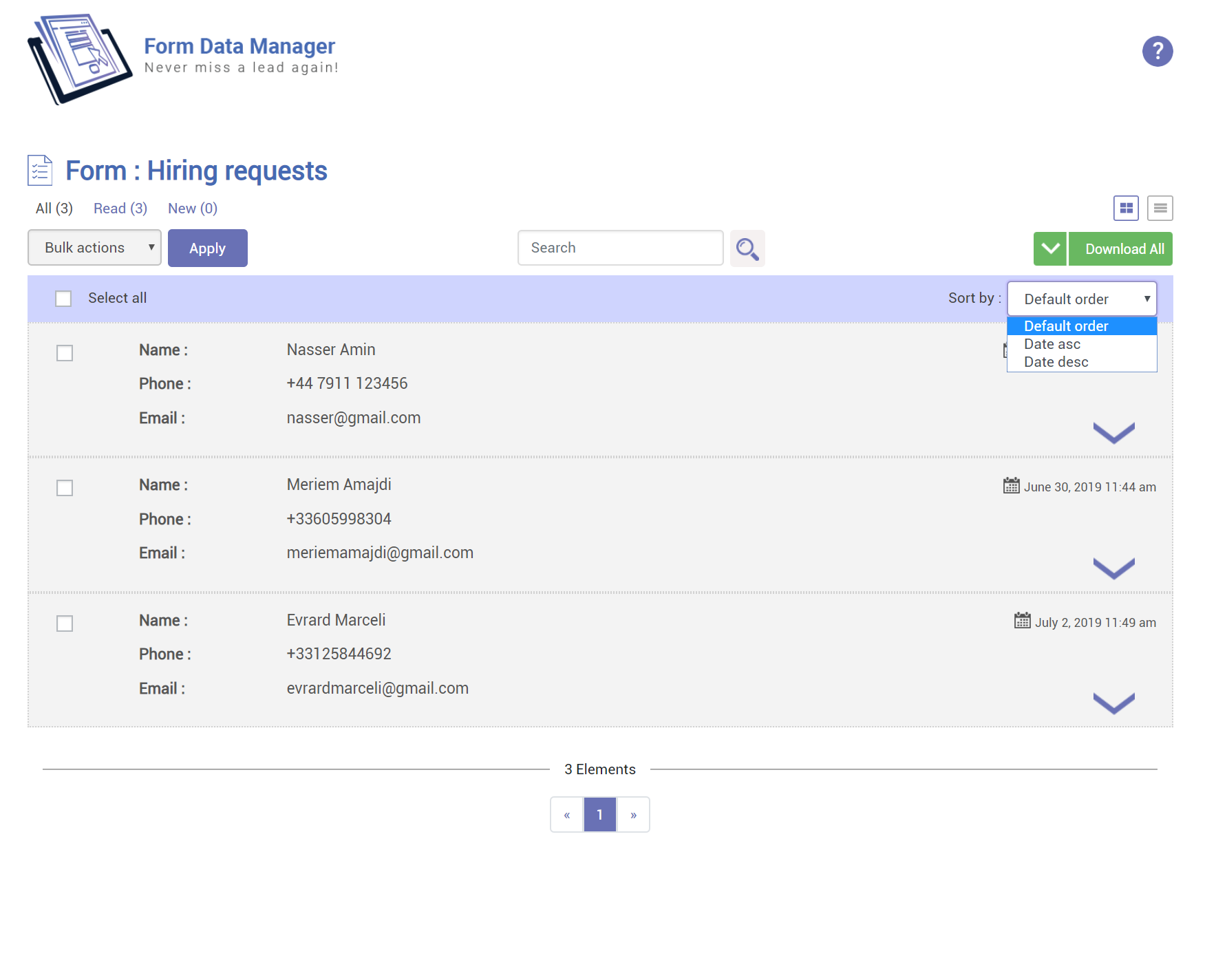This screenshot has width=1216, height=980.
Task: Choose Date asc sort option
Action: click(1052, 344)
